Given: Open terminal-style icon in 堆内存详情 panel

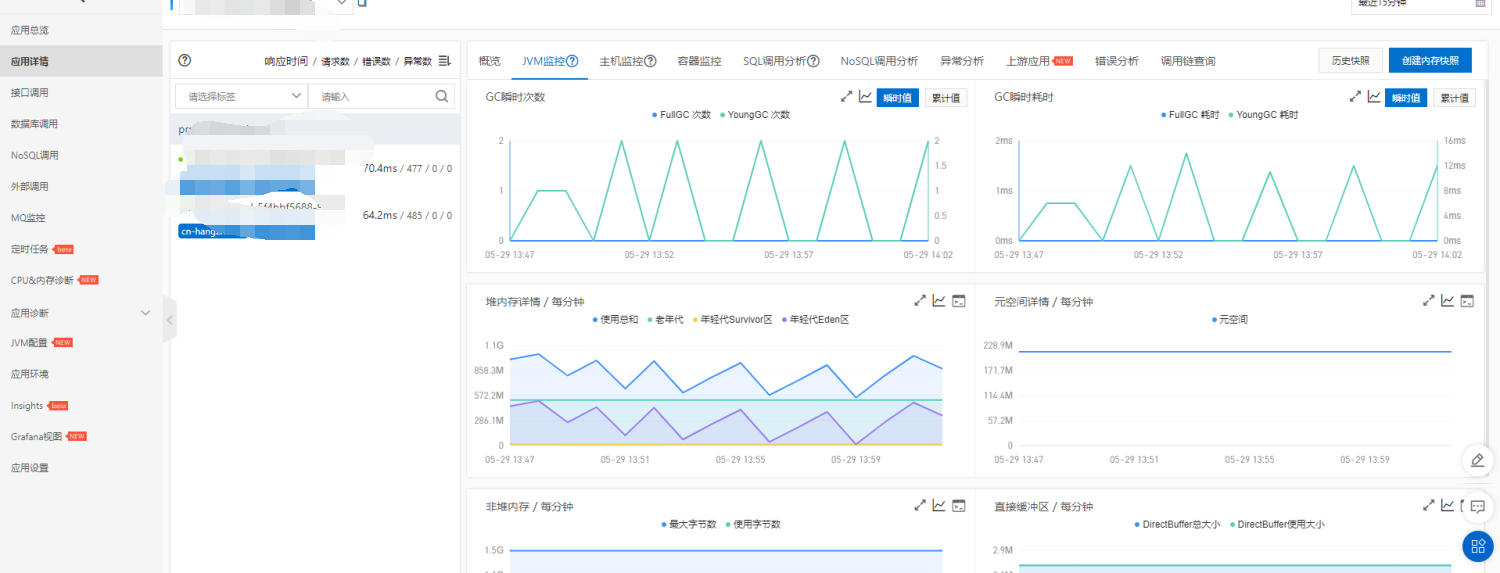Looking at the screenshot, I should [958, 301].
